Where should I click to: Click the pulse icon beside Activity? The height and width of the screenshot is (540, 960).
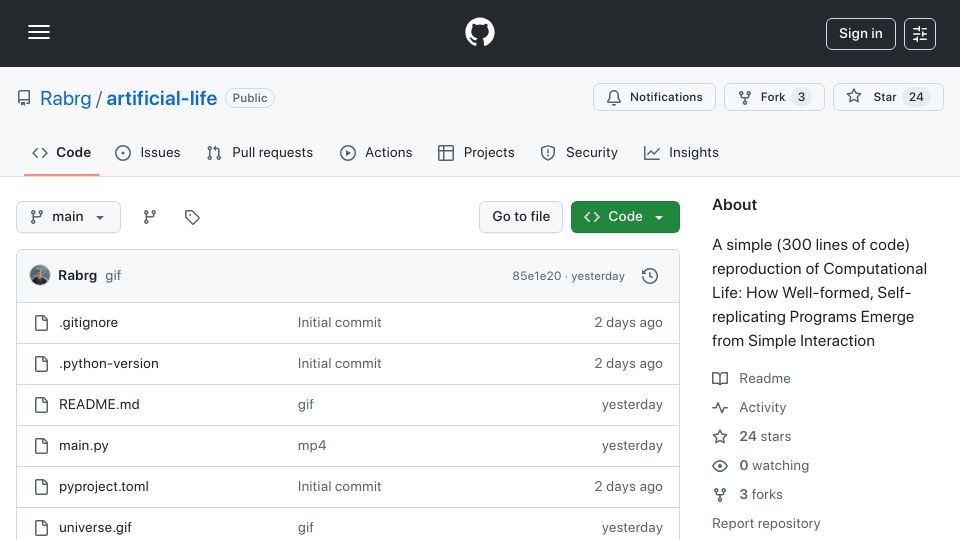tap(720, 408)
